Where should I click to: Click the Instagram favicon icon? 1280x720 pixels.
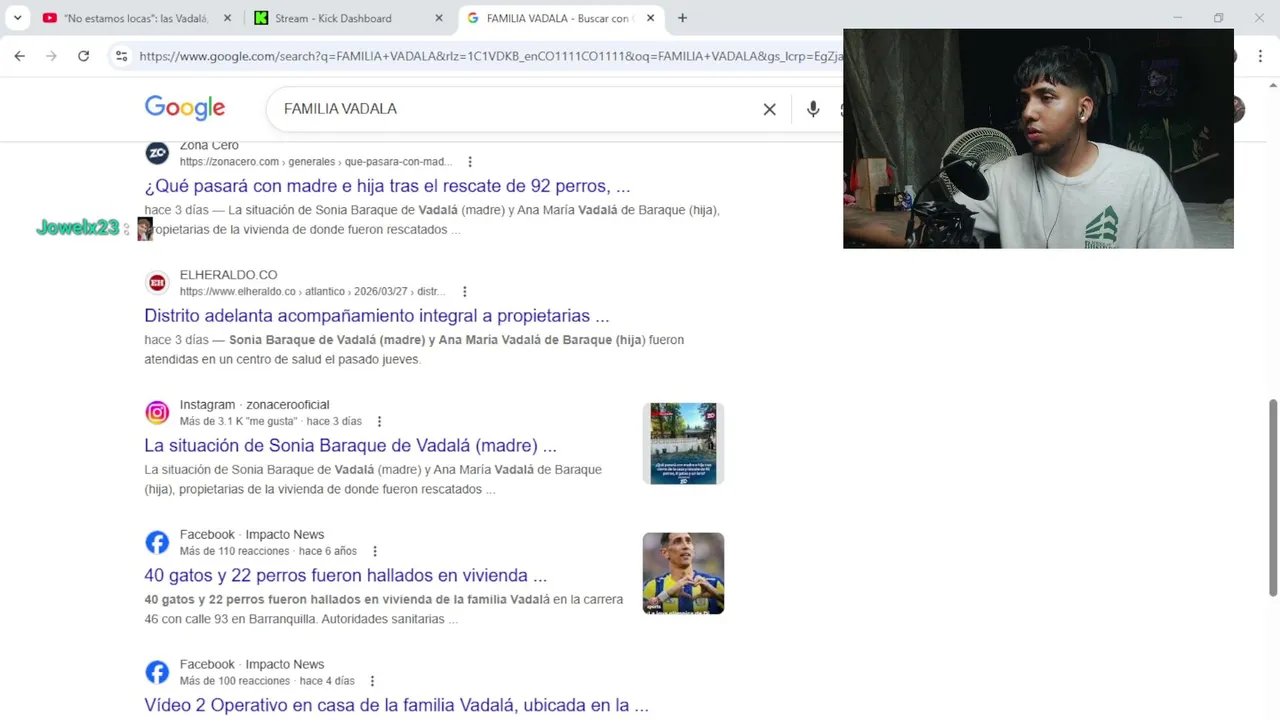(x=157, y=413)
